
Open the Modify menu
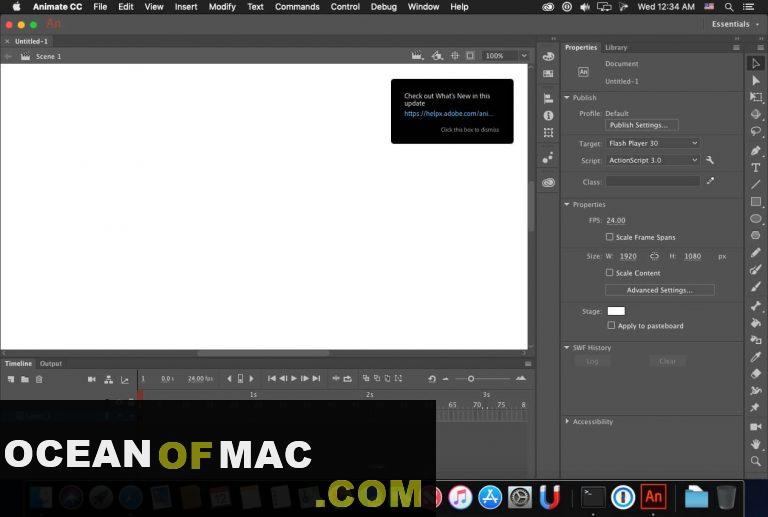coord(222,7)
